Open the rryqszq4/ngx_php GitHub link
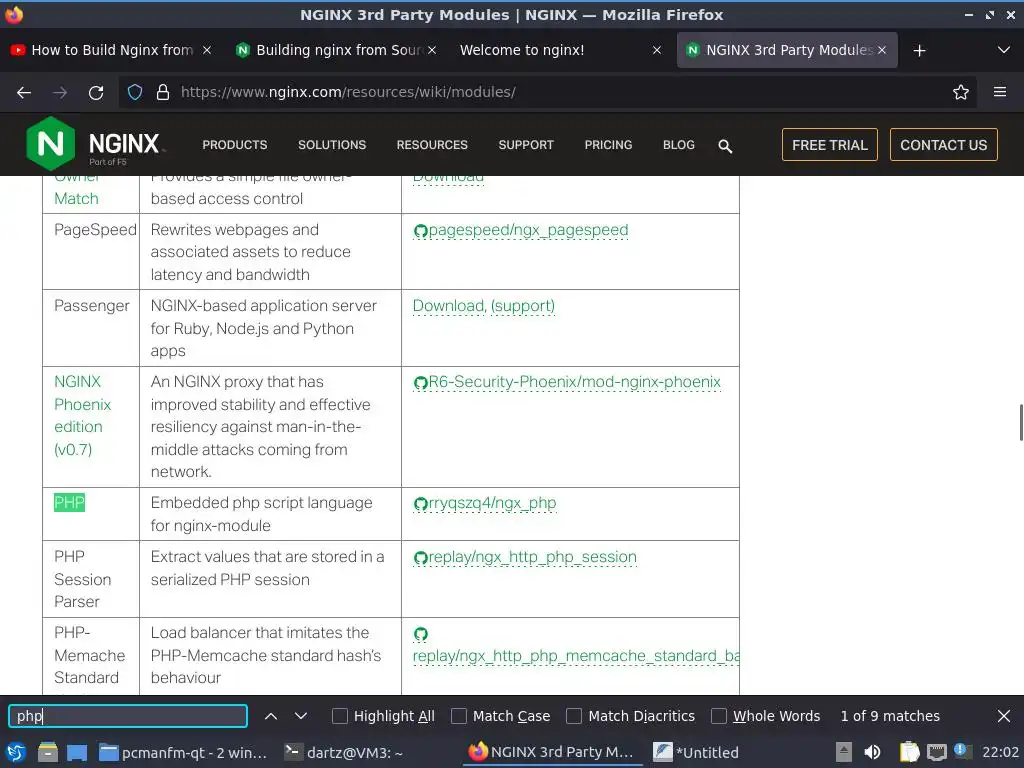The image size is (1024, 768). coord(485,503)
